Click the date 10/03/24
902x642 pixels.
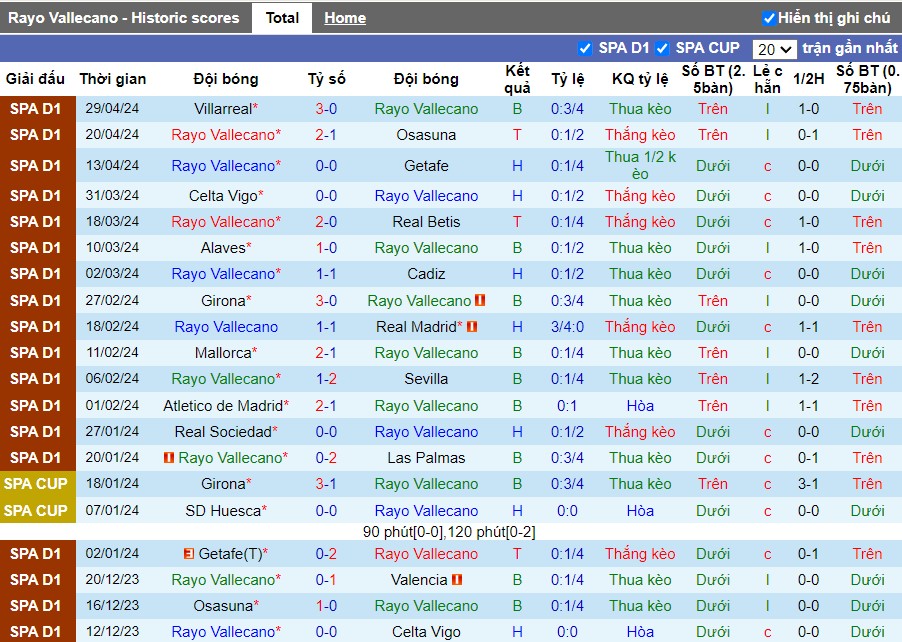coord(112,248)
